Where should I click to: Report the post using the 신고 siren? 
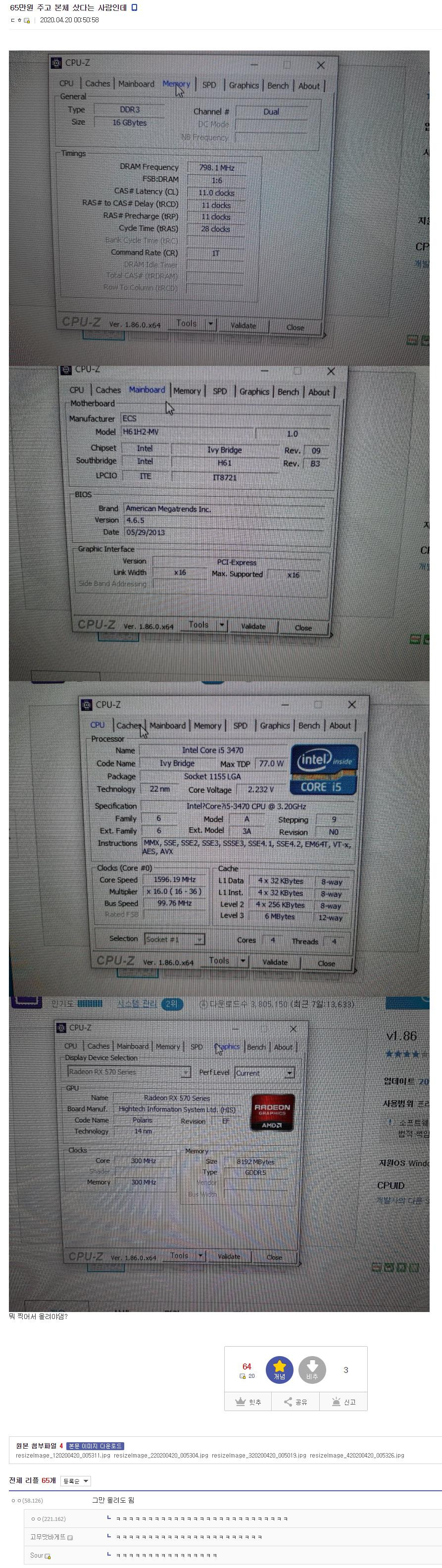tap(344, 1402)
